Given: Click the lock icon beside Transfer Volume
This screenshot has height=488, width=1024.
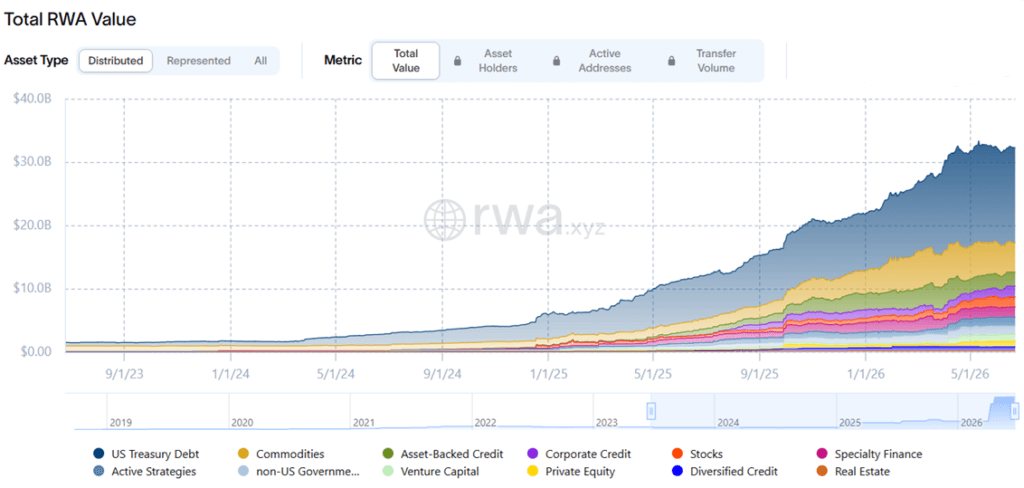Looking at the screenshot, I should coord(671,61).
